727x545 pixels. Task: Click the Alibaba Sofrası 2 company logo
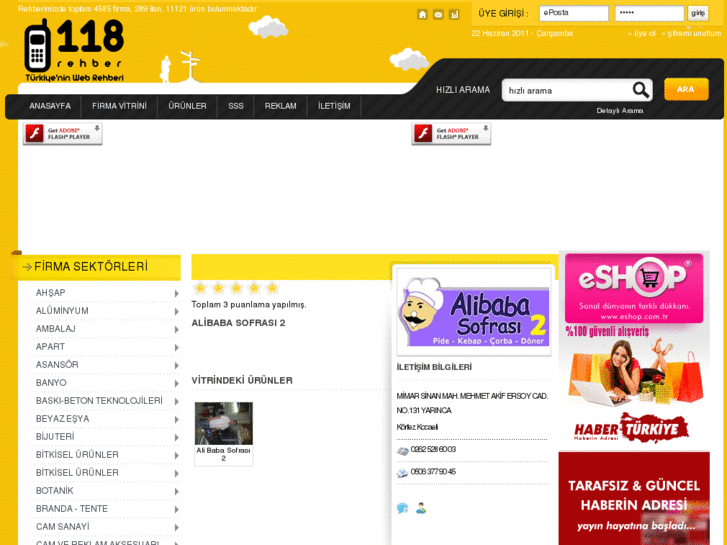pos(472,312)
